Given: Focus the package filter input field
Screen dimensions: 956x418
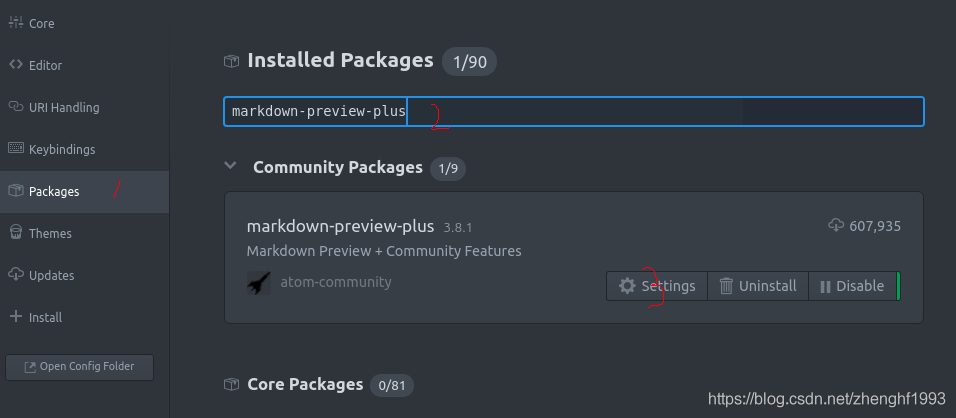Looking at the screenshot, I should (574, 112).
